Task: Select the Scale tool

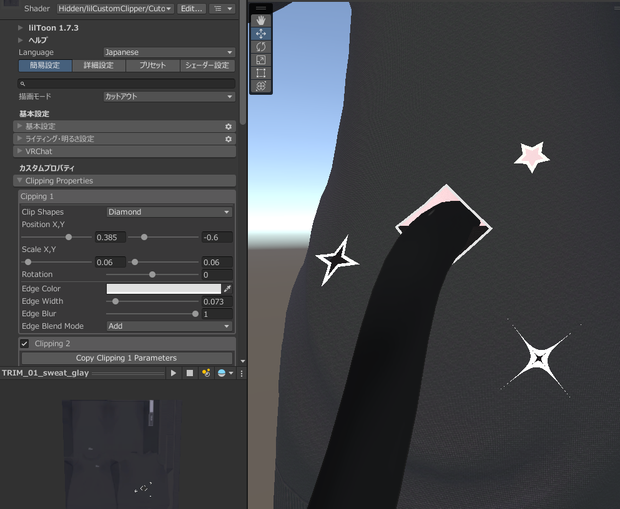Action: tap(261, 60)
